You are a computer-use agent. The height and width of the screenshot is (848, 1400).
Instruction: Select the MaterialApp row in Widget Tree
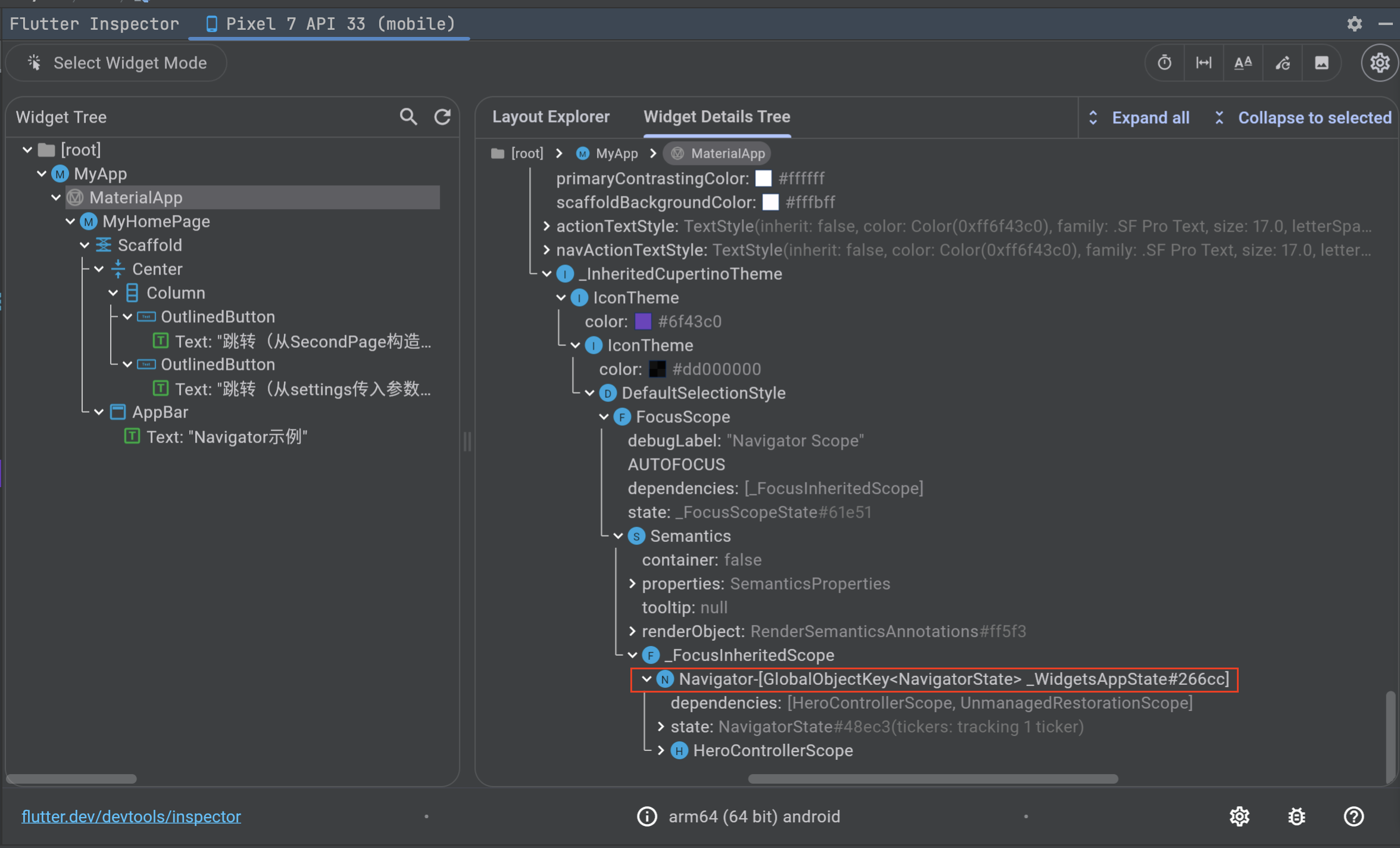(x=253, y=197)
